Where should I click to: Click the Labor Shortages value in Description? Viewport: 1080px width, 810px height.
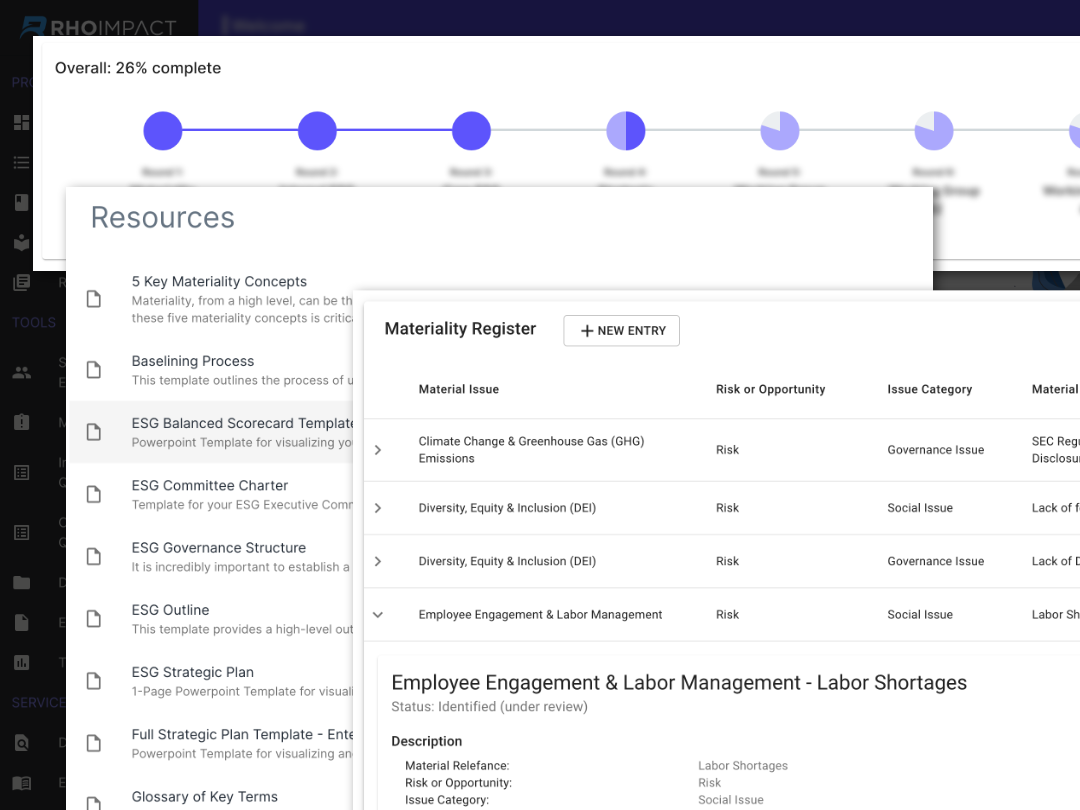pyautogui.click(x=742, y=766)
